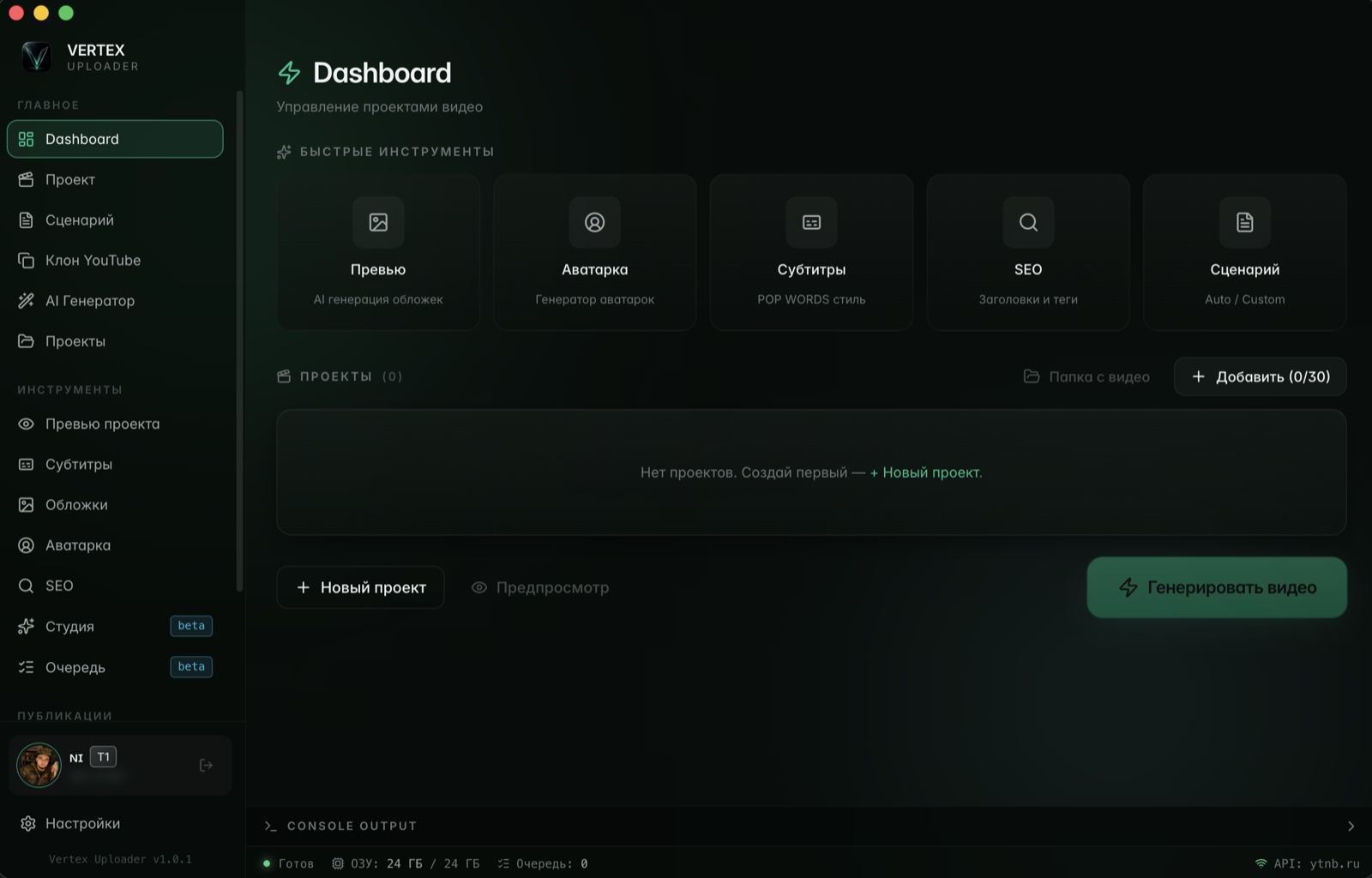Open the Субтитры POP WORDS card
This screenshot has width=1372, height=878.
[x=811, y=252]
